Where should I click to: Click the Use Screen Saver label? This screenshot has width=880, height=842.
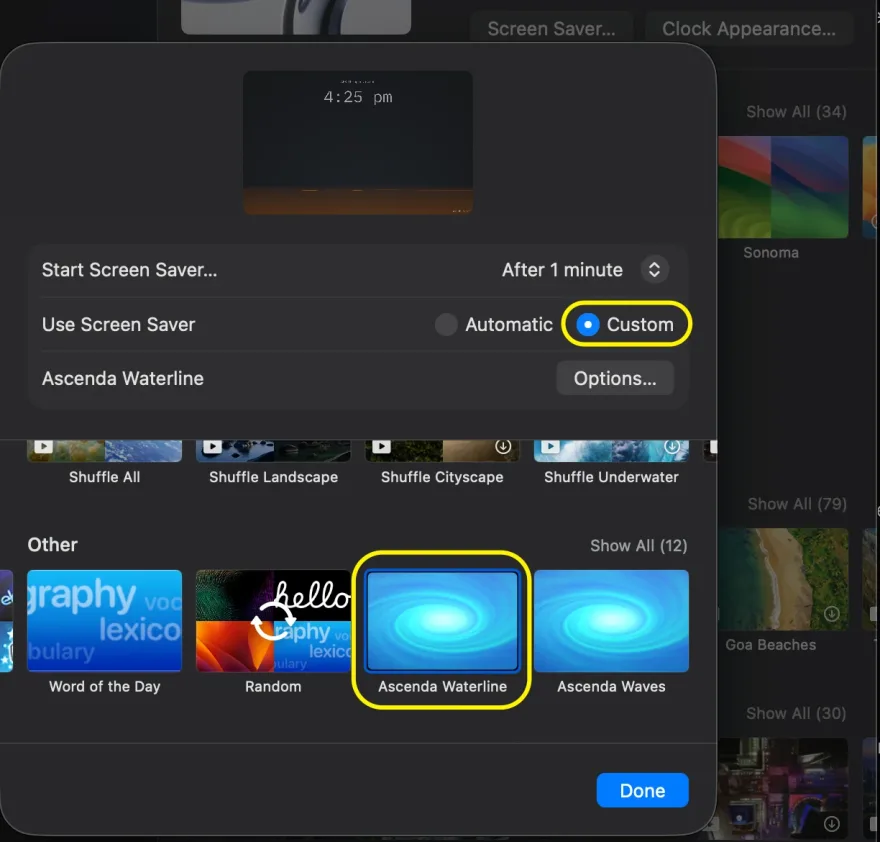(118, 324)
